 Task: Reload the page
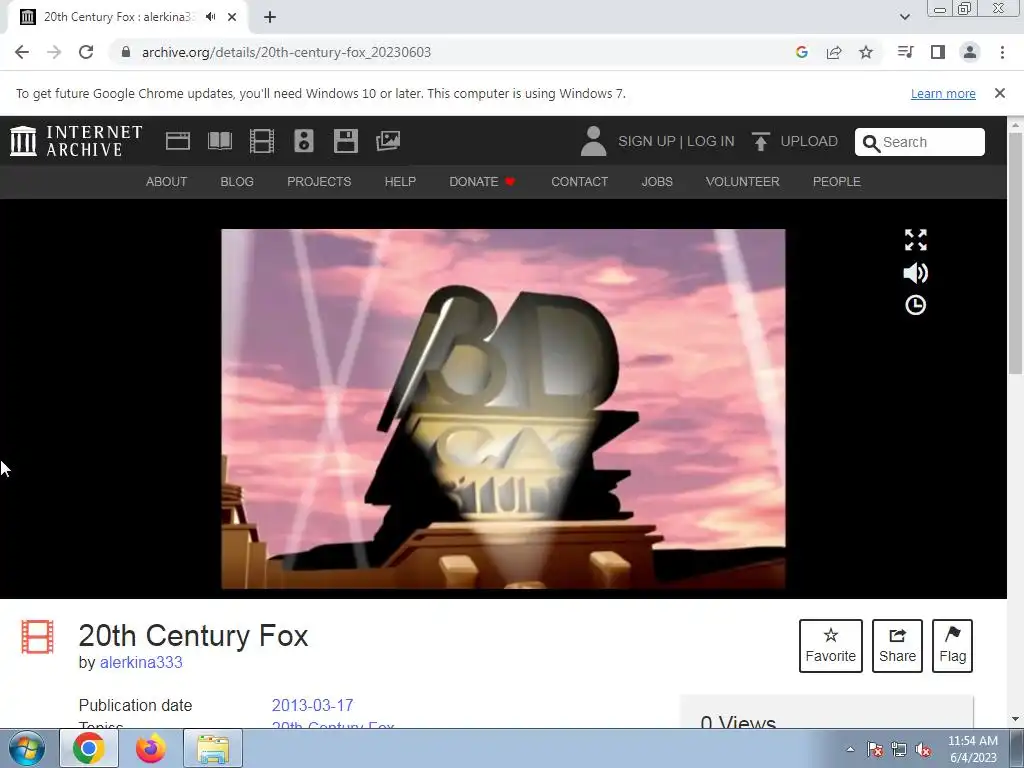point(86,52)
